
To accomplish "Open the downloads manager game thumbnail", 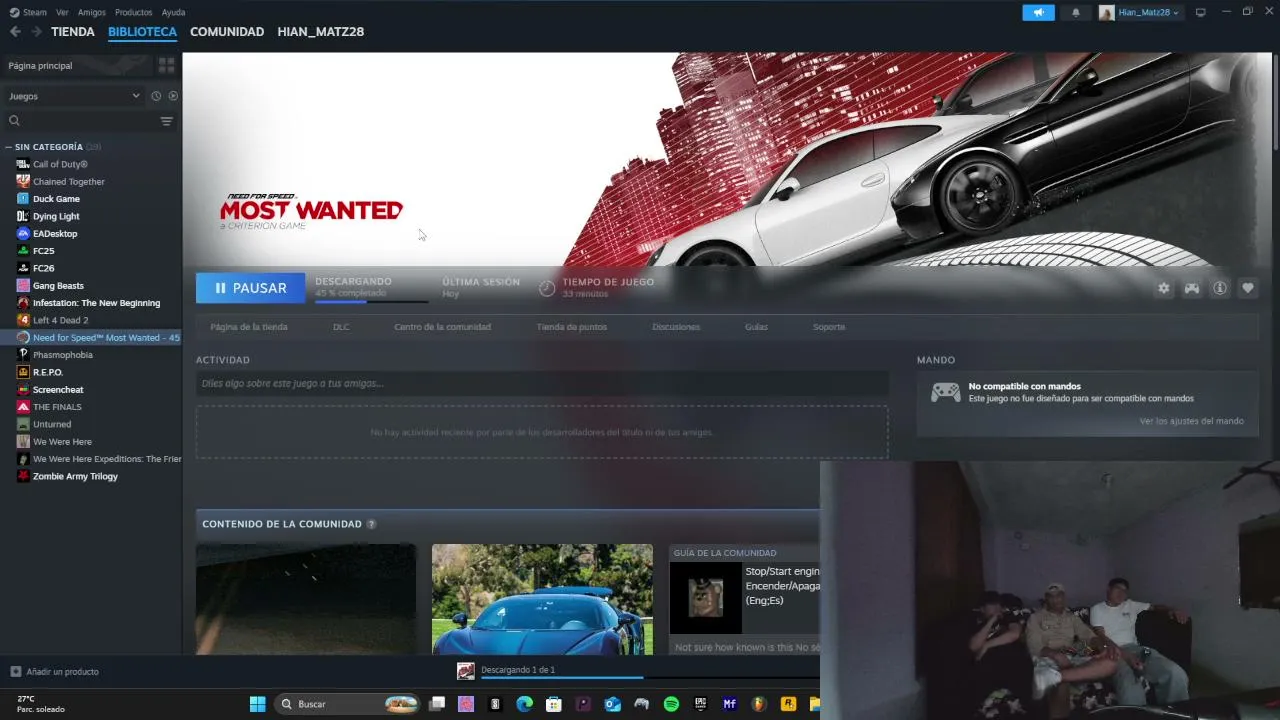I will click(466, 671).
